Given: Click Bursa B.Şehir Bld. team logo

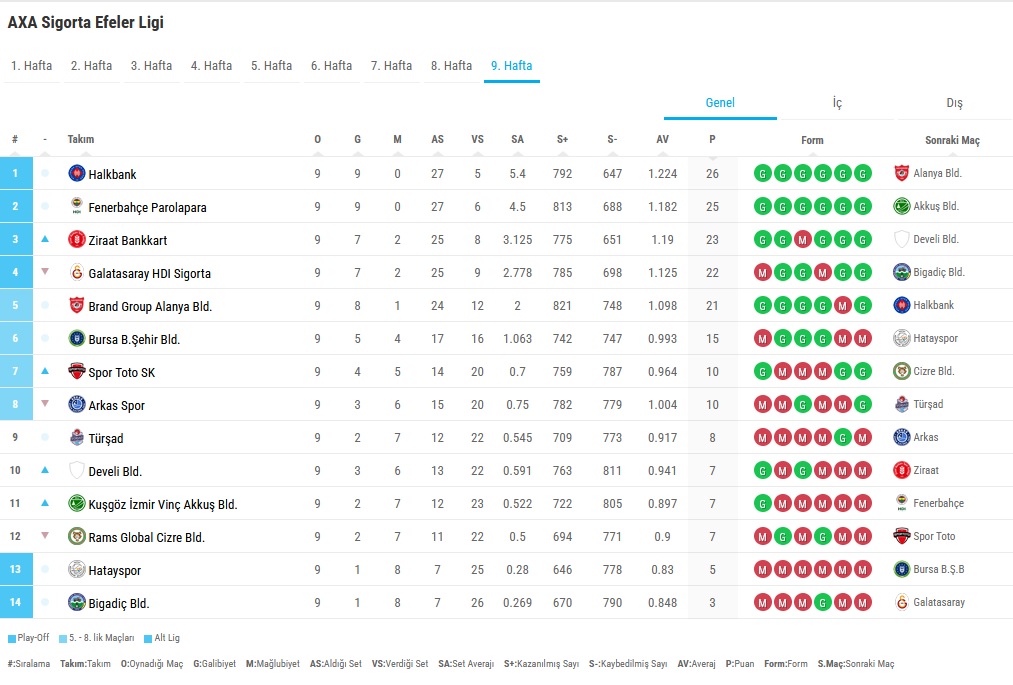Looking at the screenshot, I should (x=77, y=338).
